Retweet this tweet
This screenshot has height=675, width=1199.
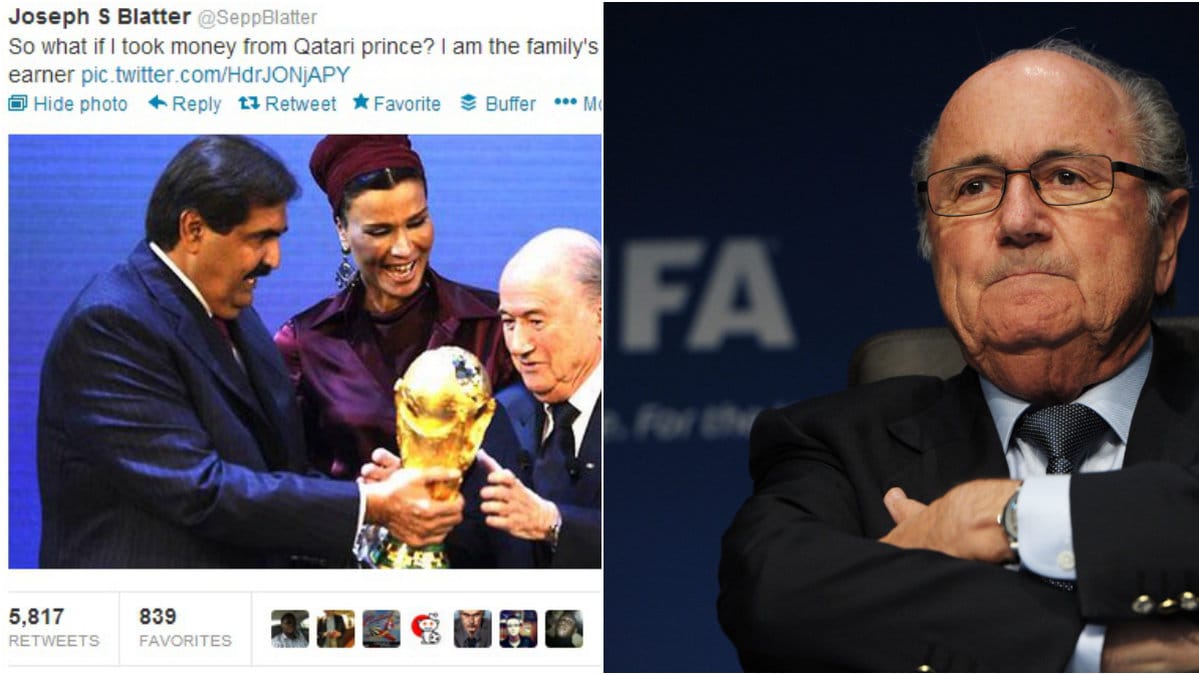[287, 104]
